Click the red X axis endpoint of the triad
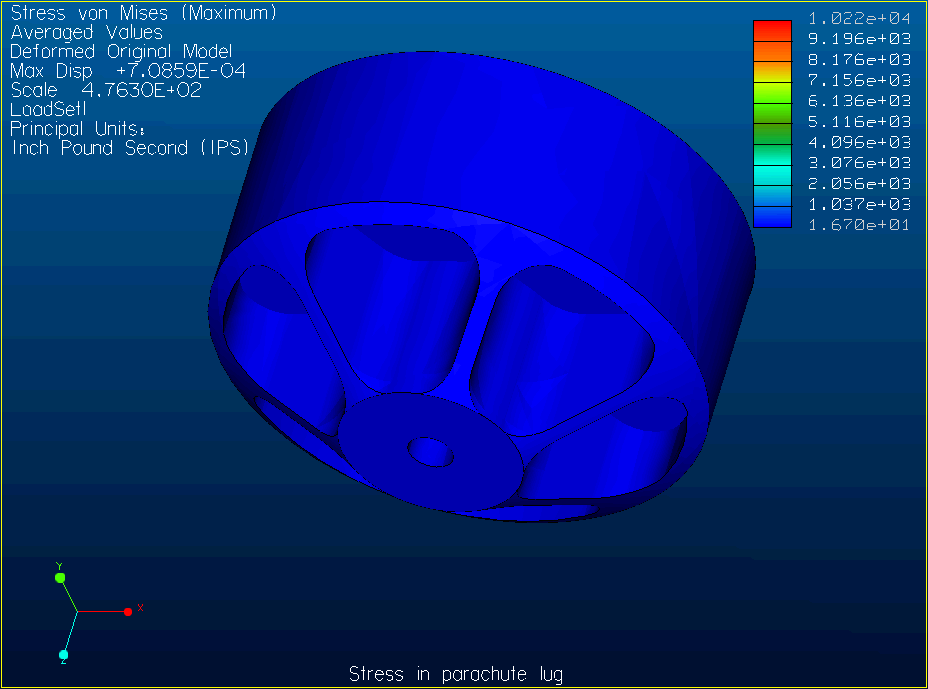Viewport: 928px width, 689px height. click(128, 611)
